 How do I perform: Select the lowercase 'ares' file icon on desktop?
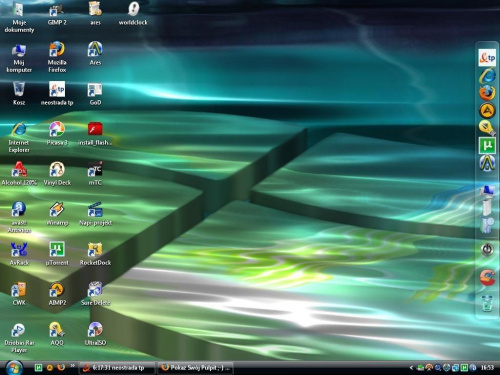[95, 14]
